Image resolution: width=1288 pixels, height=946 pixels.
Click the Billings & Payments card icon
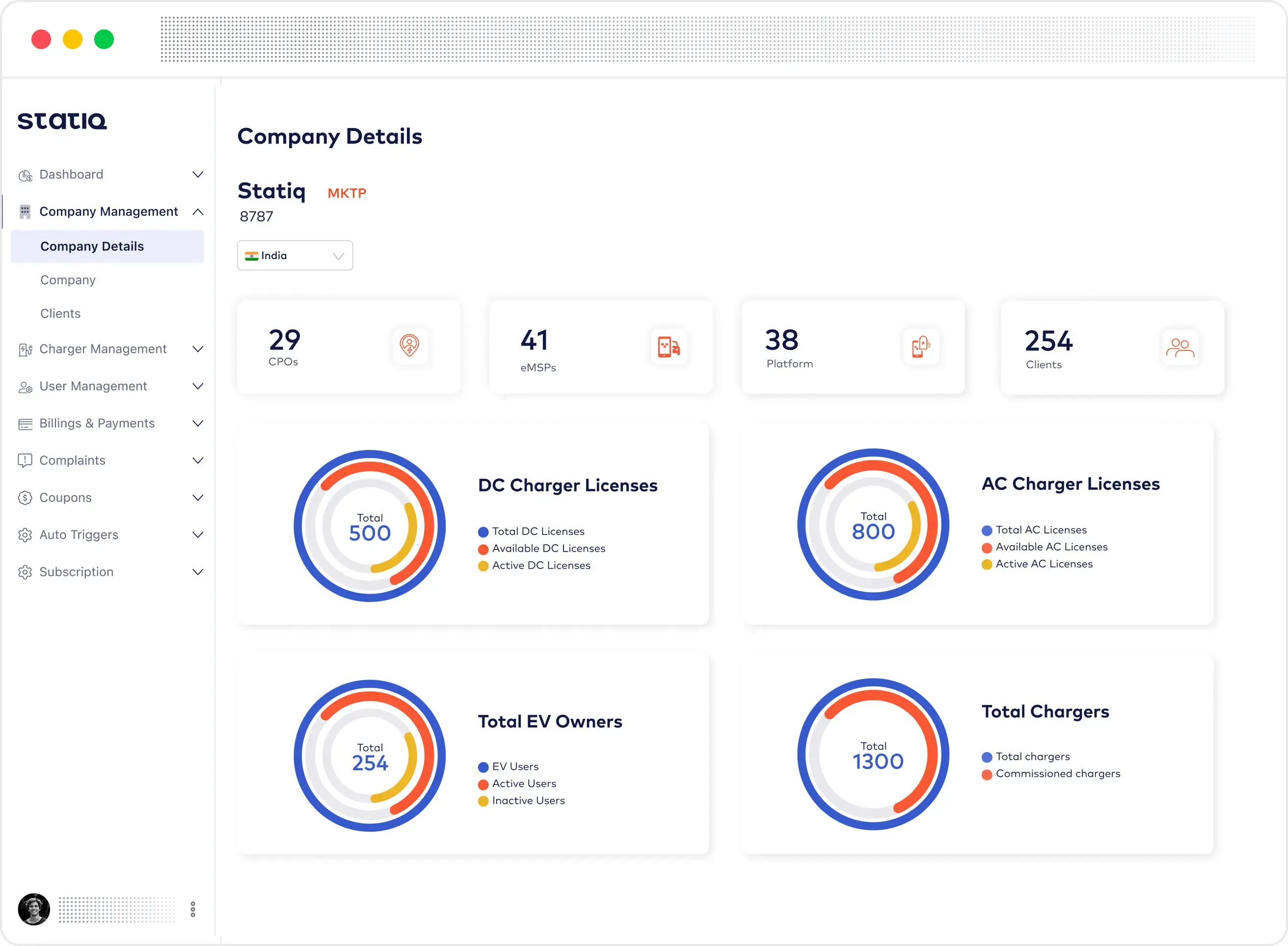25,424
